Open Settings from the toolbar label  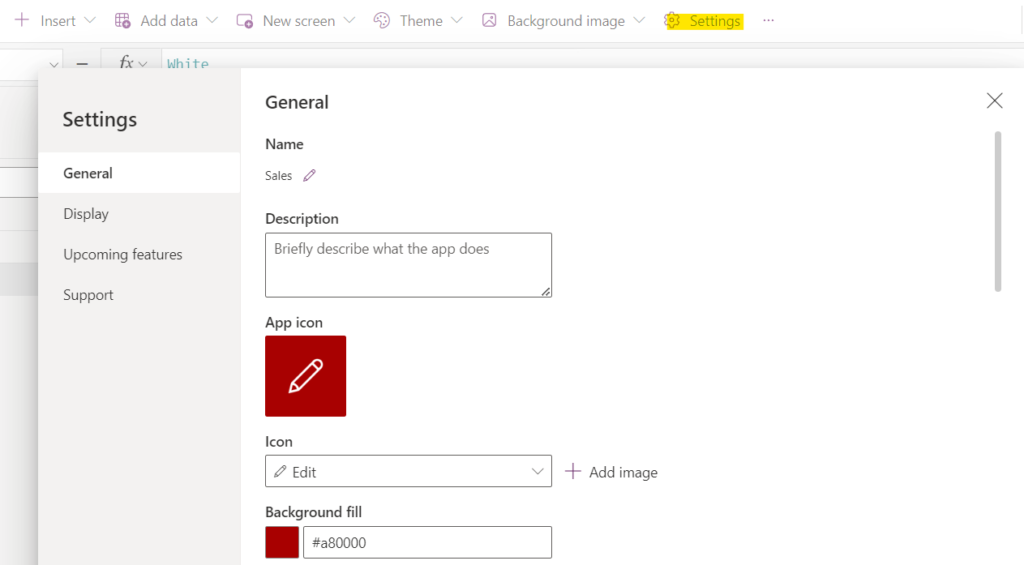point(715,22)
